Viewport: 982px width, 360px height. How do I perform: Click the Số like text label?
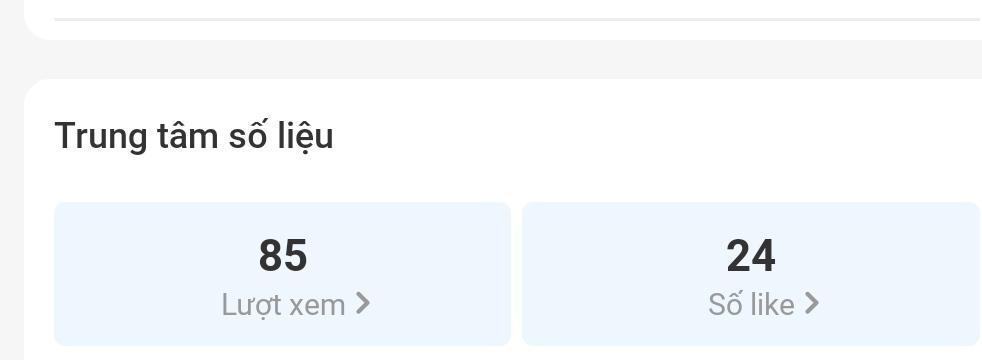pyautogui.click(x=751, y=305)
